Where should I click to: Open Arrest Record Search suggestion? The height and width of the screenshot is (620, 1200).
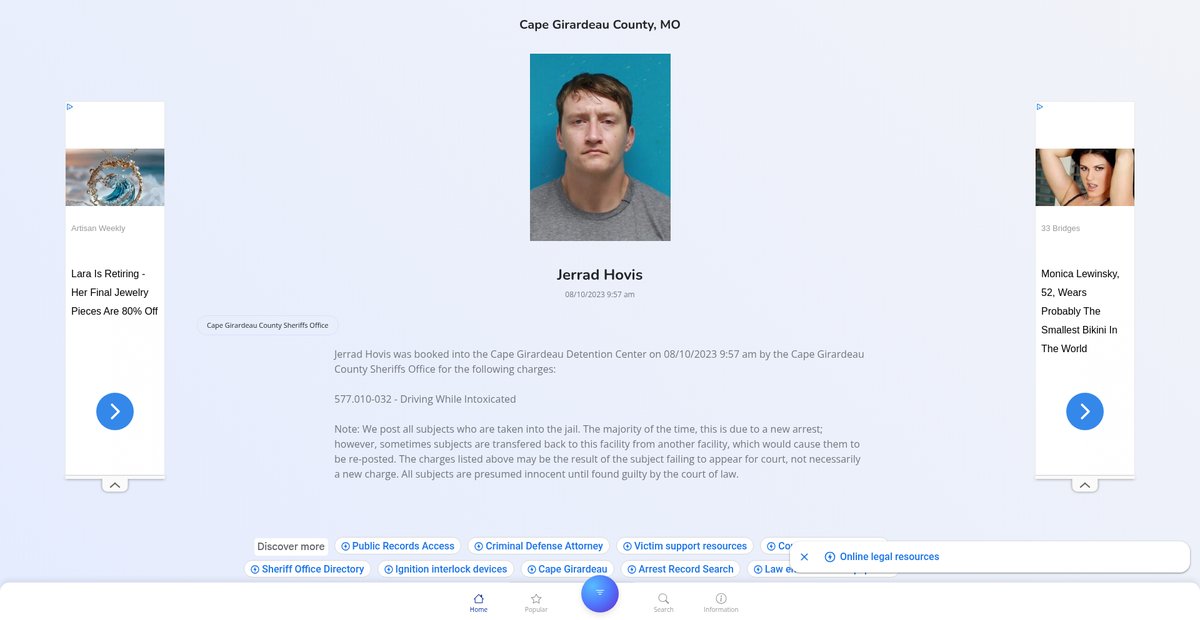click(x=681, y=569)
